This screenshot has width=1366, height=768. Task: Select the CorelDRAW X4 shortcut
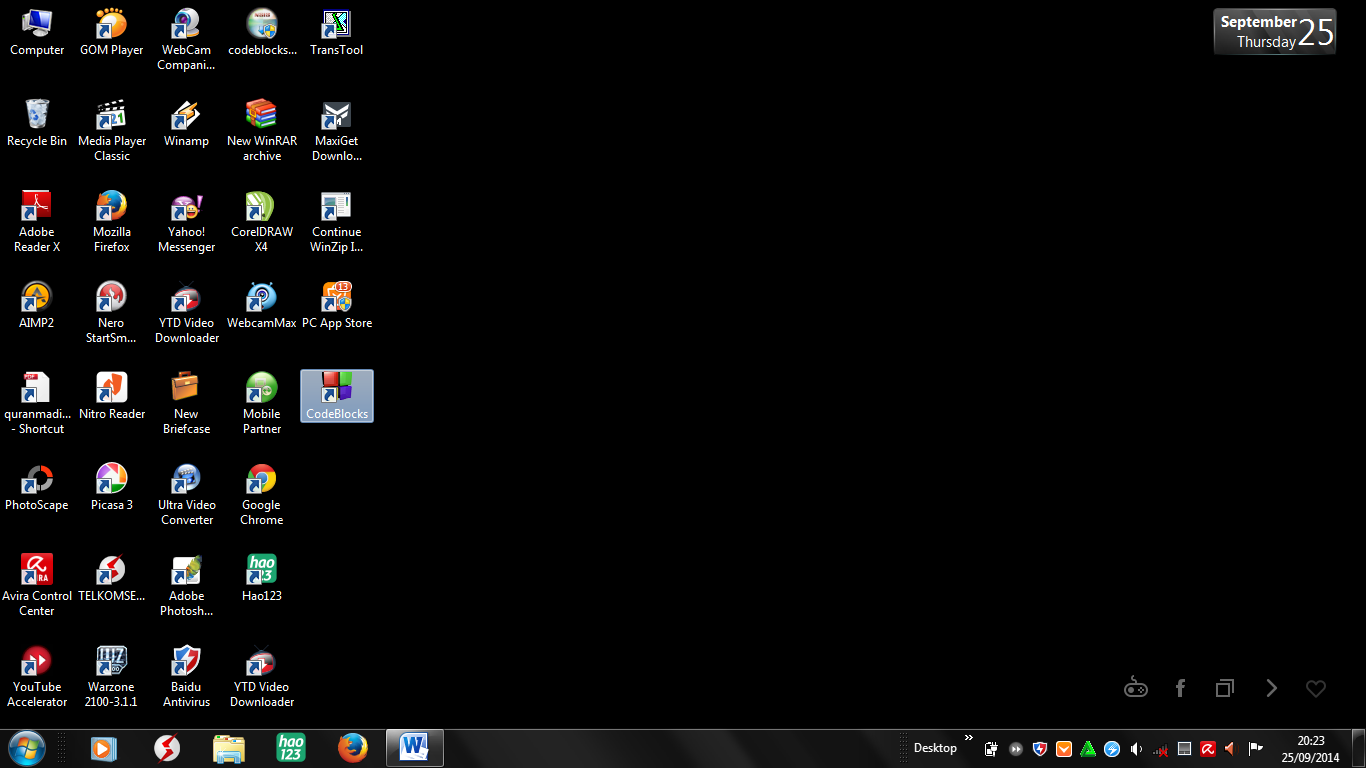(x=262, y=222)
